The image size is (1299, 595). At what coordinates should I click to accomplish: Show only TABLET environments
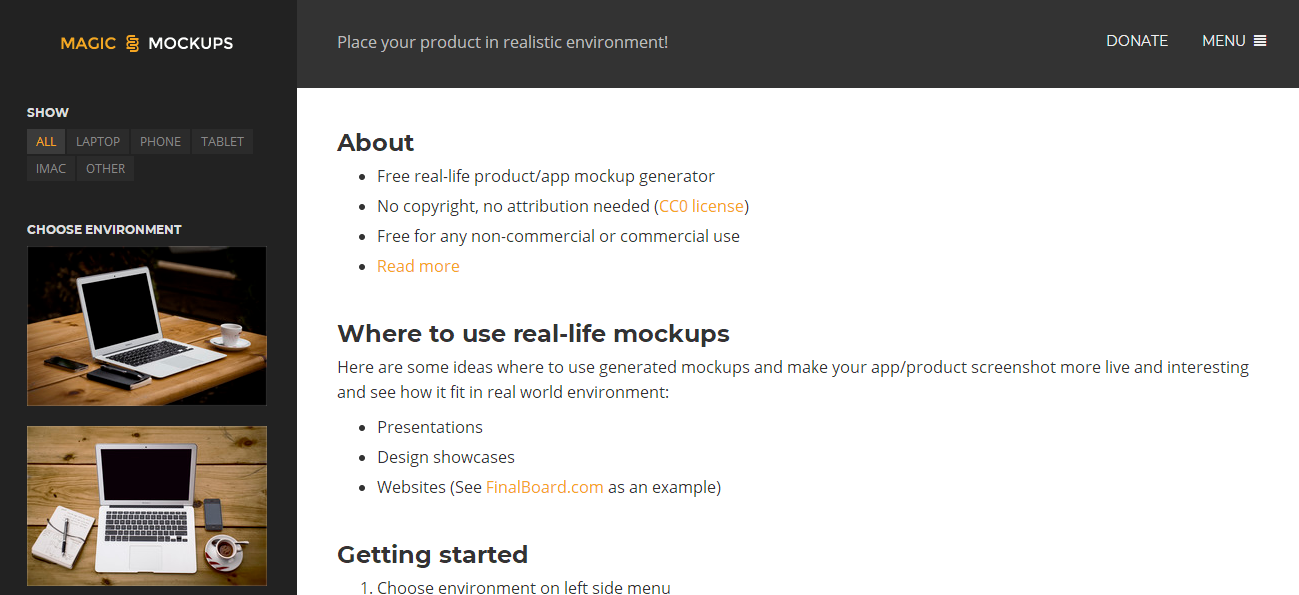point(222,142)
